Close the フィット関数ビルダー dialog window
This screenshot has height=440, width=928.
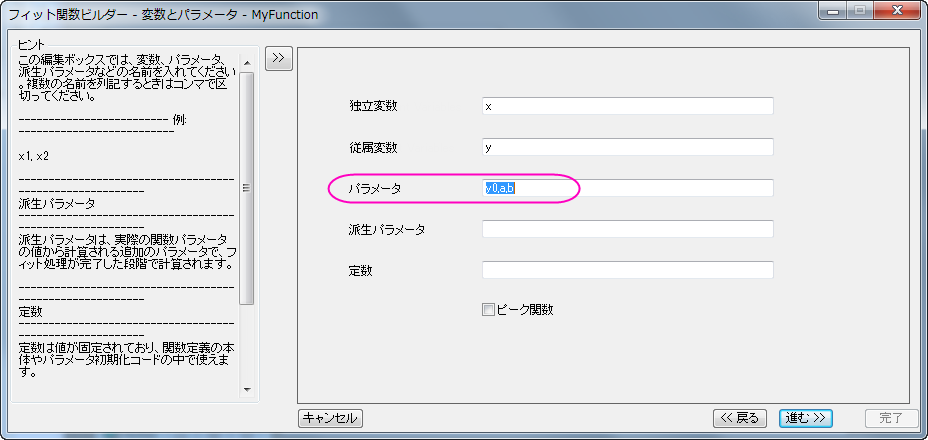click(896, 10)
